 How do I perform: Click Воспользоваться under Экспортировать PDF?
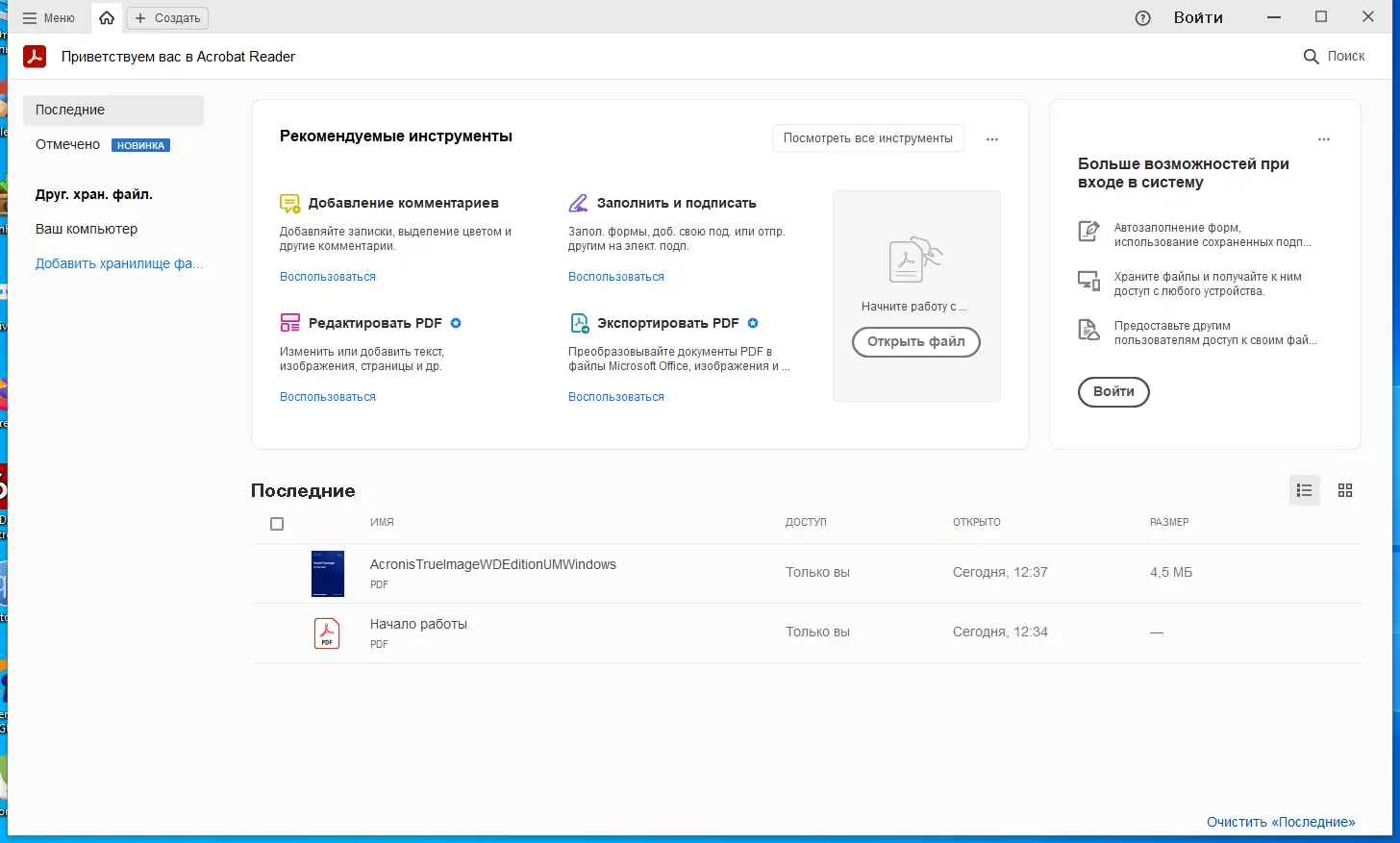pyautogui.click(x=616, y=397)
